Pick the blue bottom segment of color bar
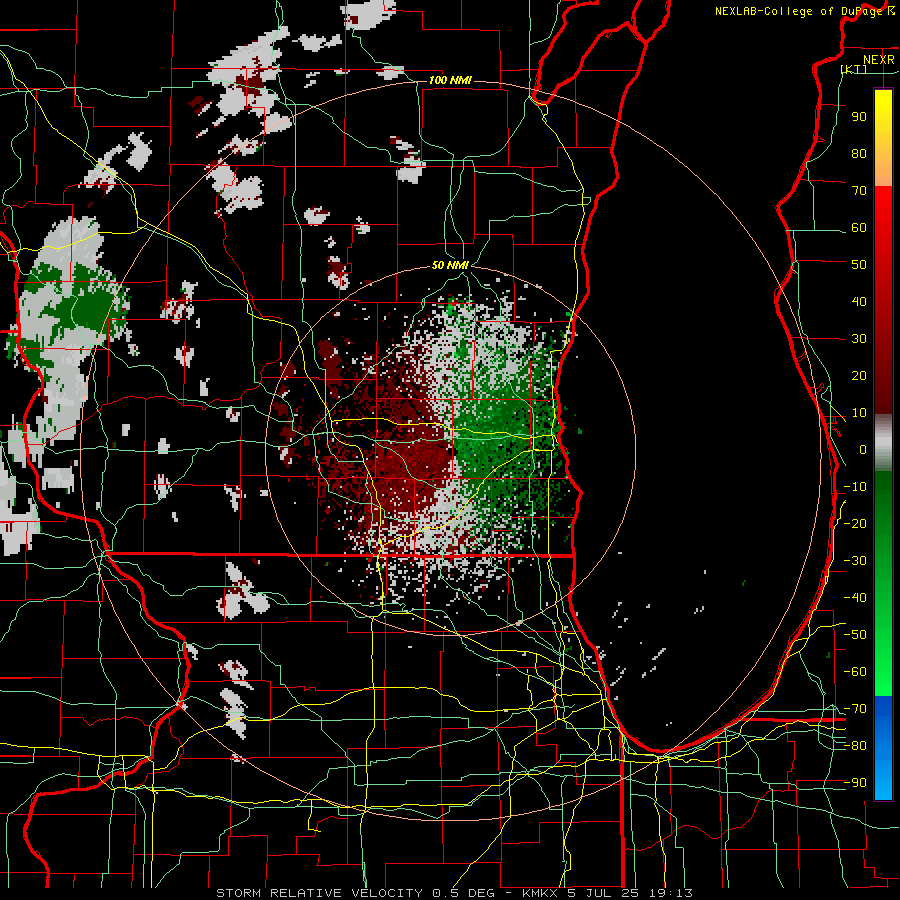Image resolution: width=900 pixels, height=900 pixels. [883, 748]
